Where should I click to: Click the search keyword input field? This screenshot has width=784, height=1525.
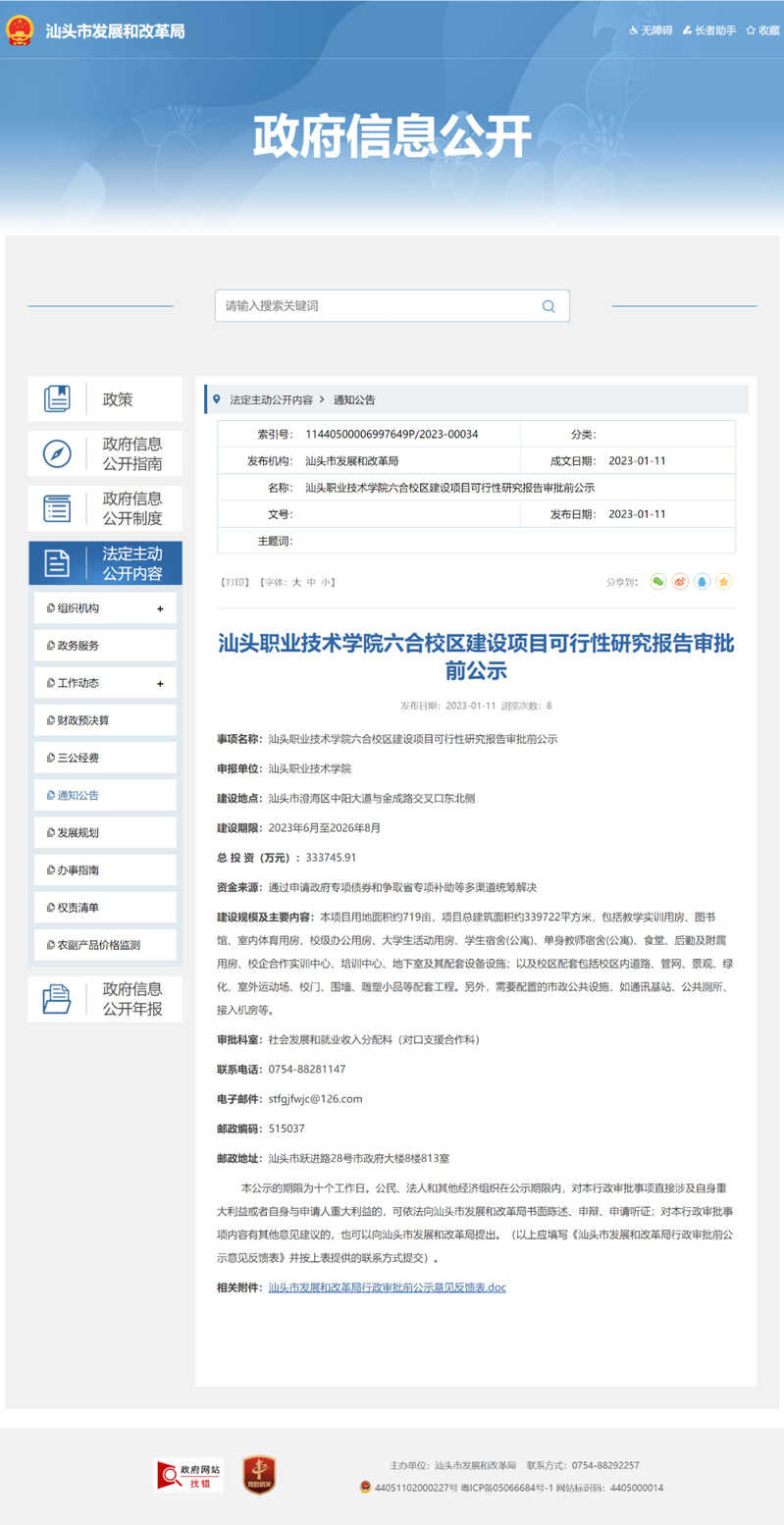(378, 306)
